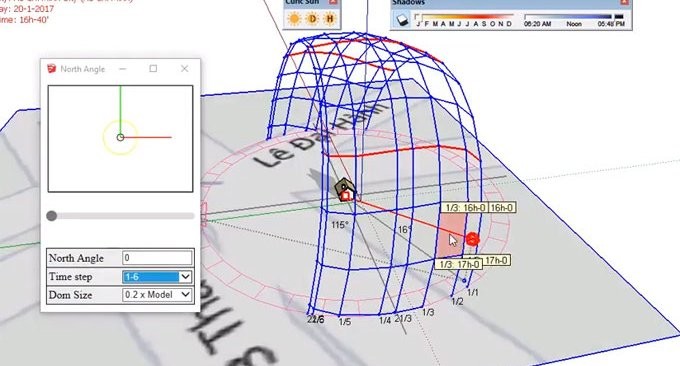The width and height of the screenshot is (680, 366).
Task: Click the sun icon labeled D
Action: (x=312, y=19)
